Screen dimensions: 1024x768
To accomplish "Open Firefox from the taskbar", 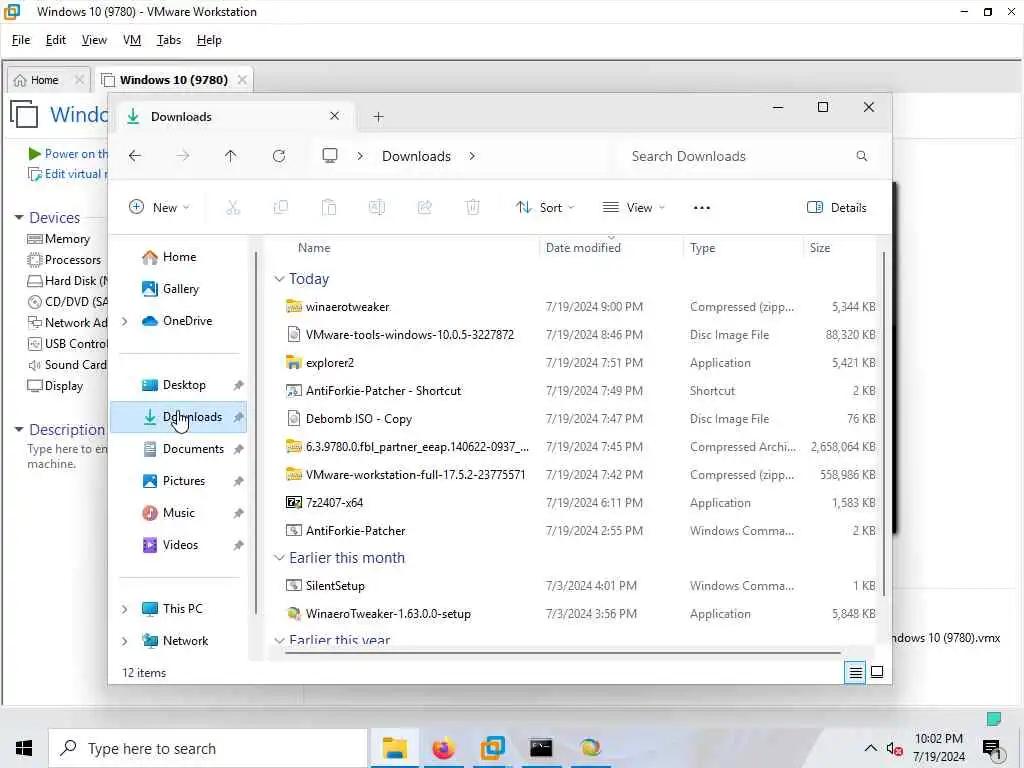I will tap(443, 748).
